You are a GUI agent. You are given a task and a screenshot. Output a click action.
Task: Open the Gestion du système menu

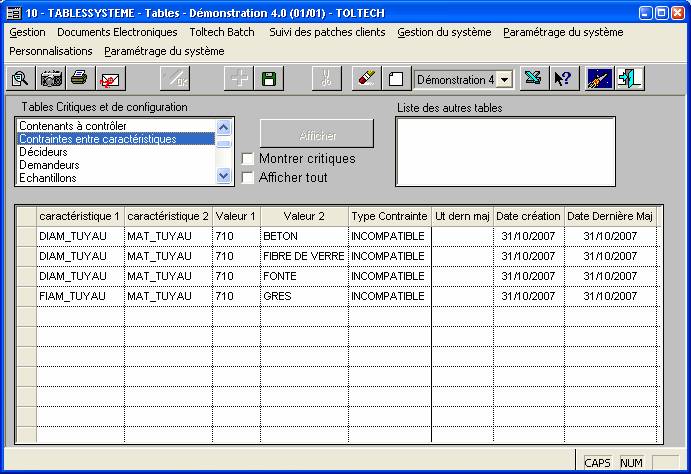coord(444,32)
